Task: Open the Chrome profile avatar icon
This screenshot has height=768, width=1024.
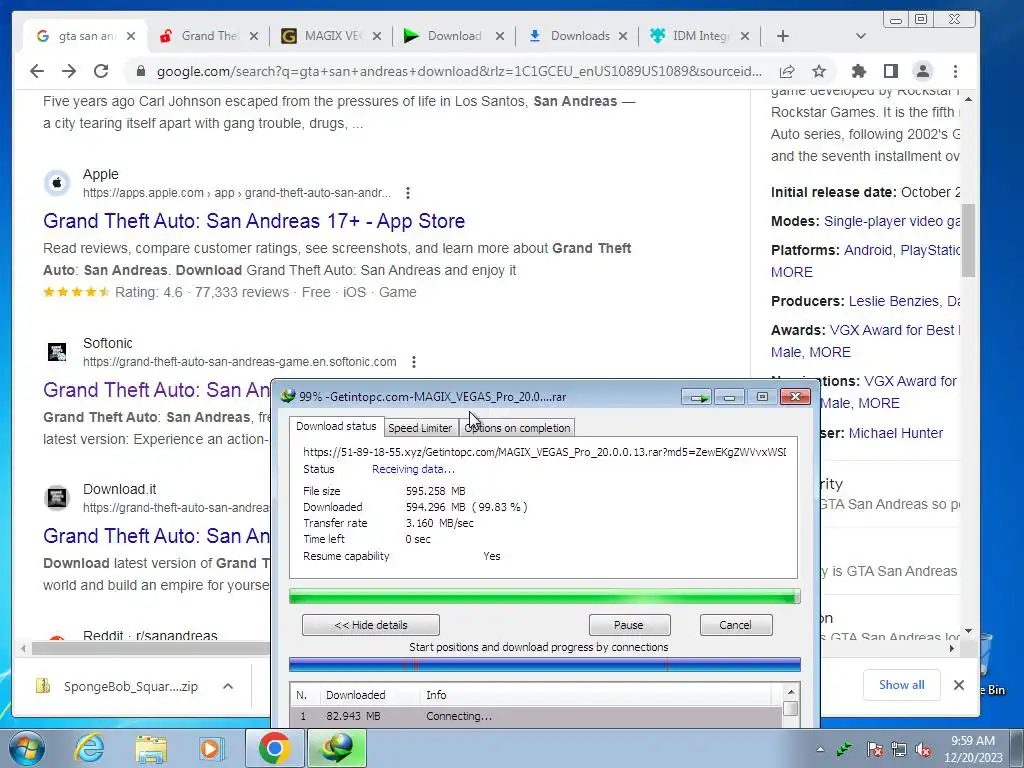Action: click(922, 71)
